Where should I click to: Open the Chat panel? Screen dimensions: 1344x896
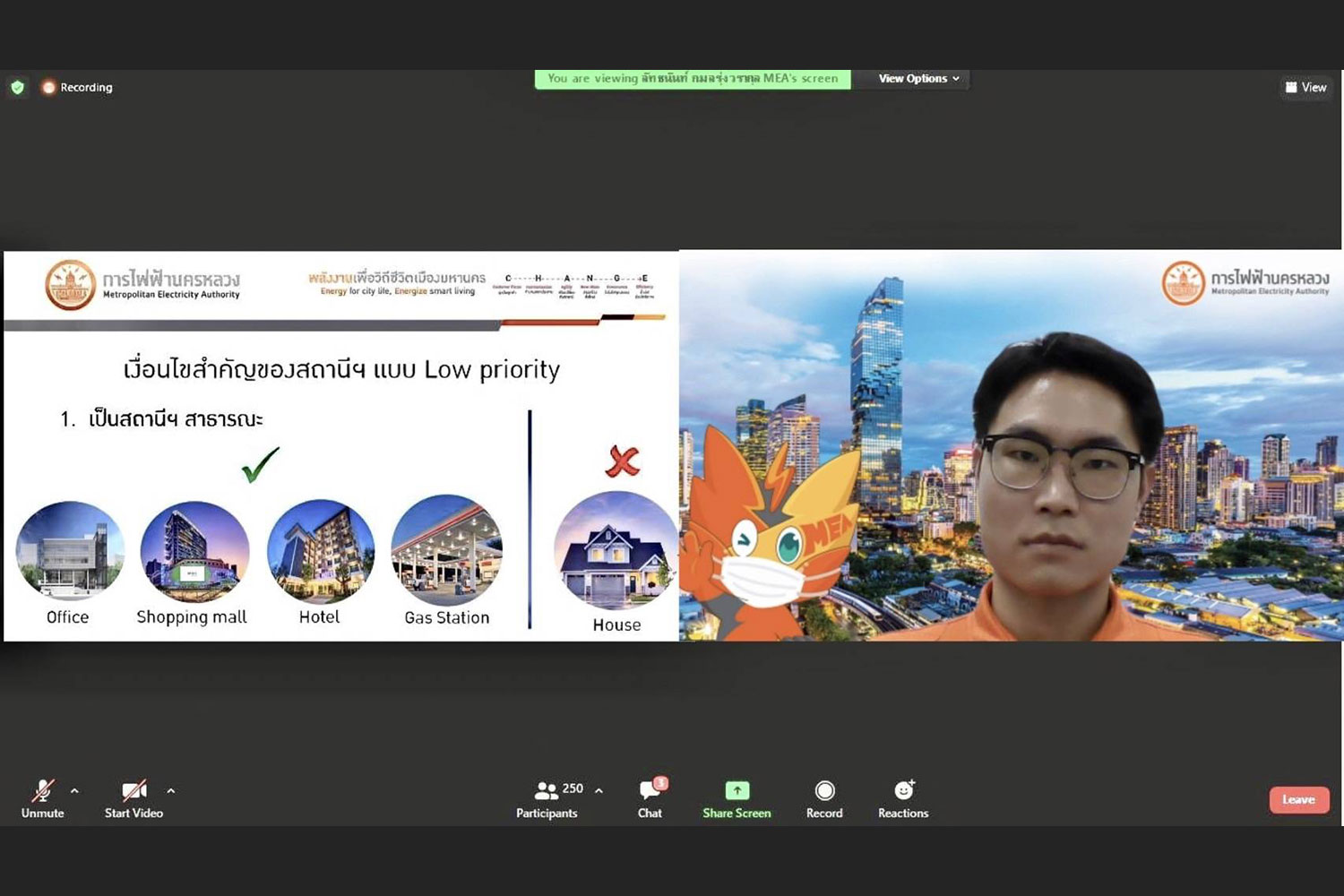[x=649, y=797]
